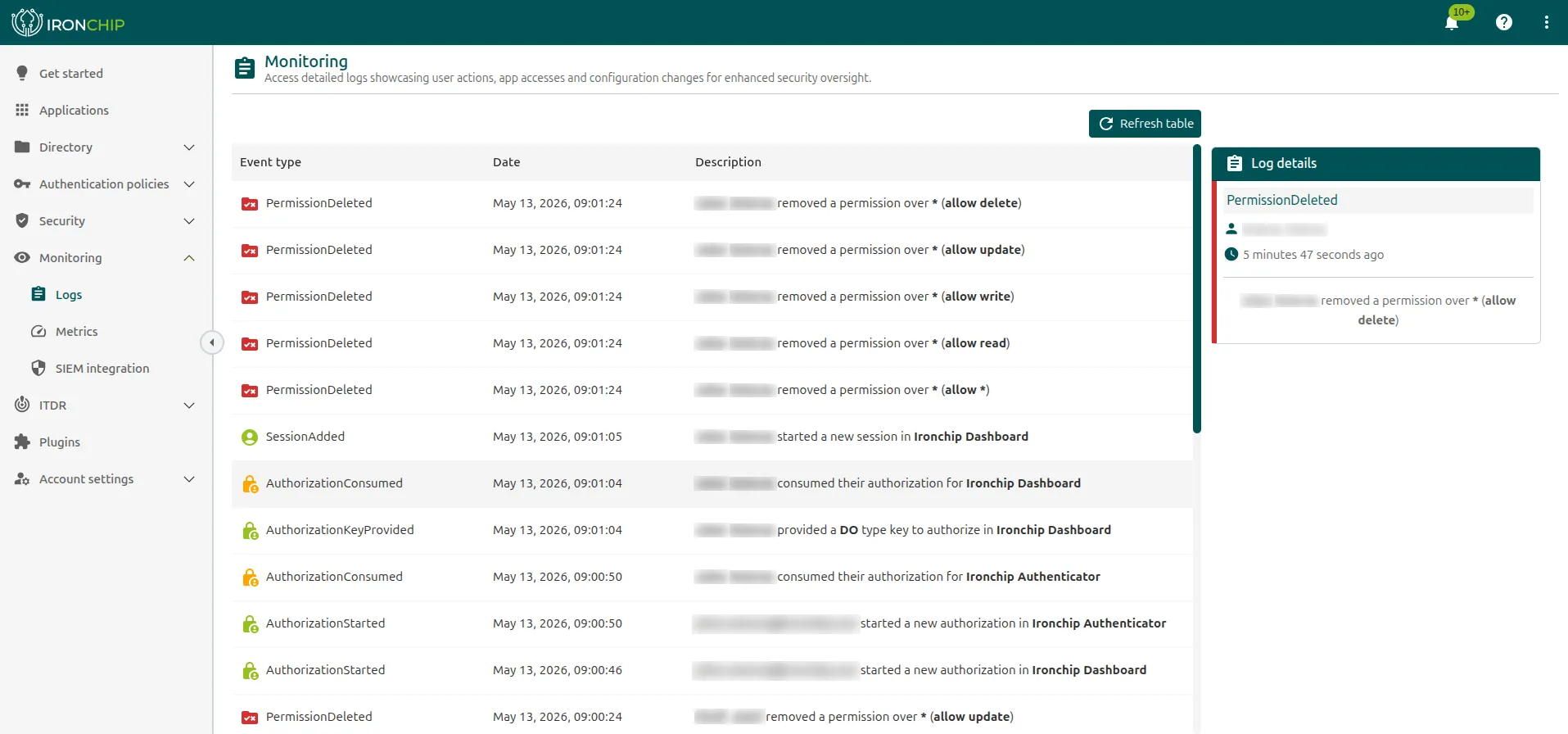Click the PermissionDeleted title in Log details
1568x734 pixels.
click(1282, 200)
